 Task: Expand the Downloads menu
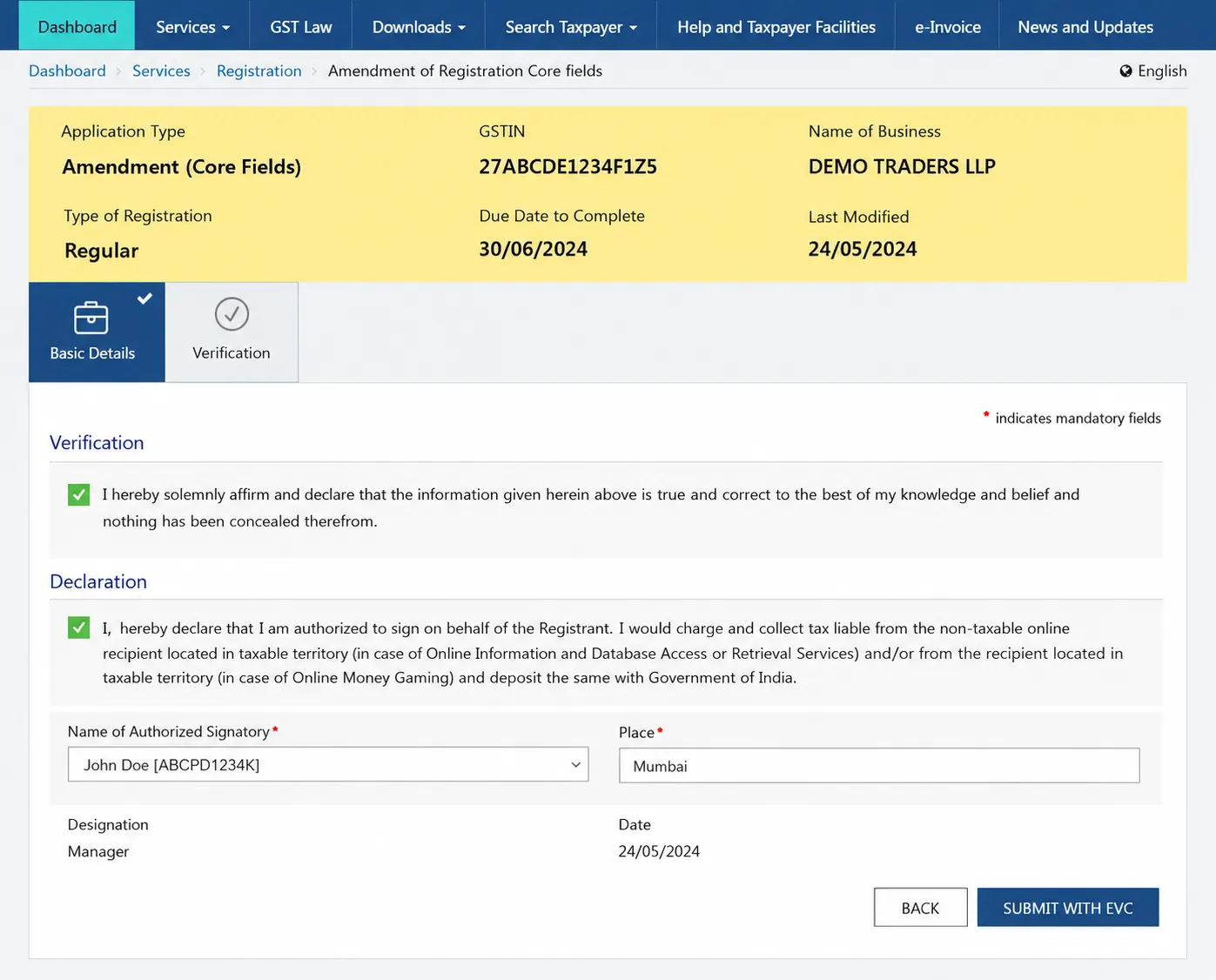click(x=419, y=27)
